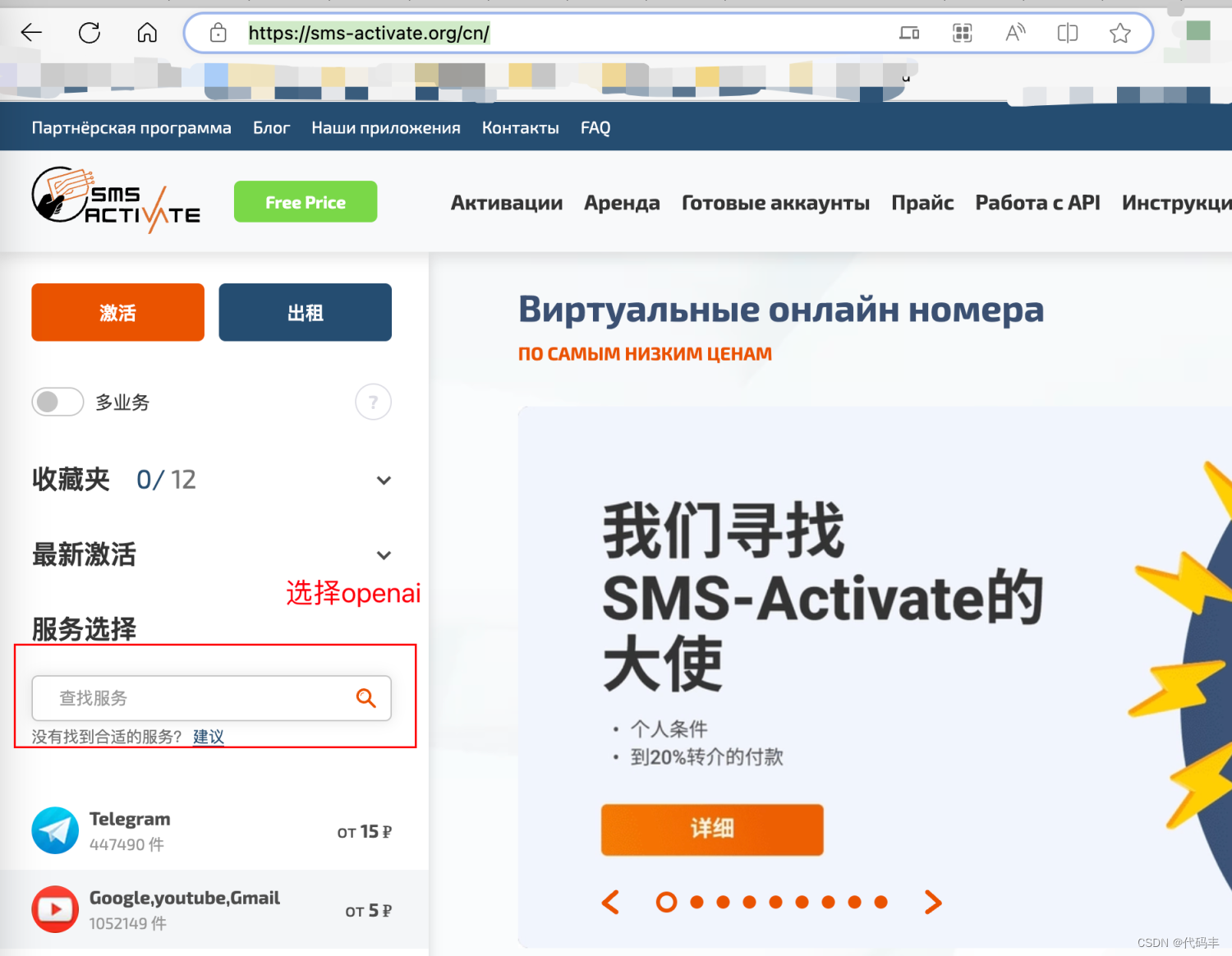Select the second carousel slide dot
Screen dimensions: 1232x956
(696, 902)
